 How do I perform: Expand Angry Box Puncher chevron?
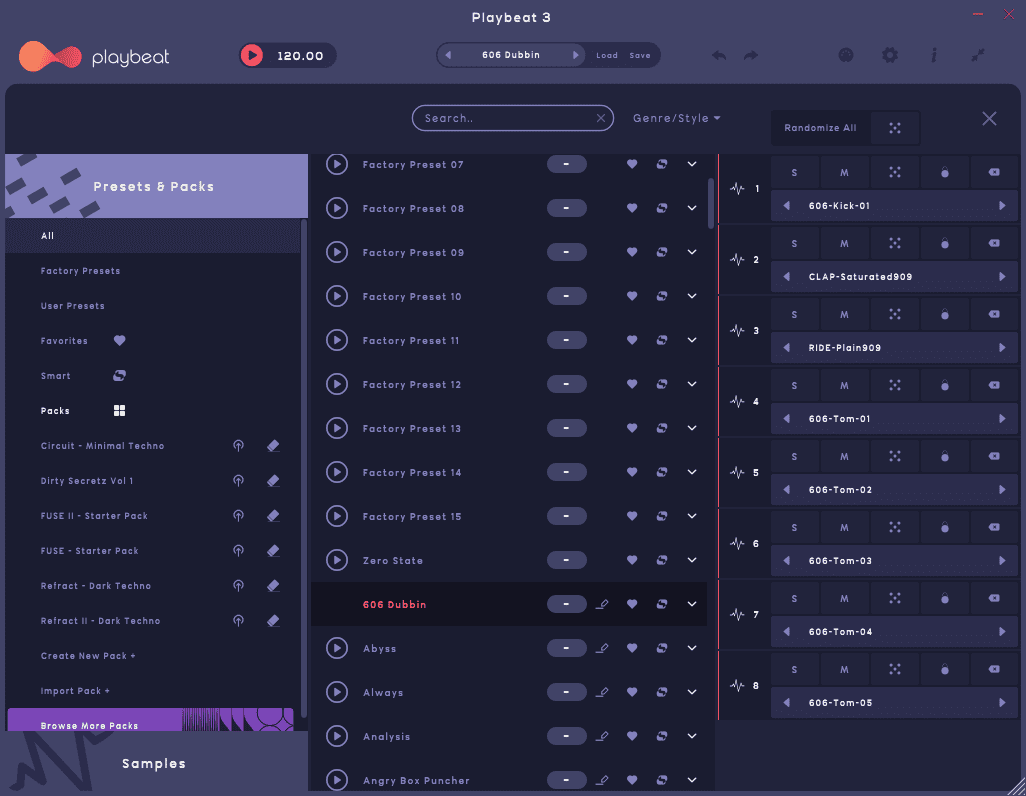(692, 780)
